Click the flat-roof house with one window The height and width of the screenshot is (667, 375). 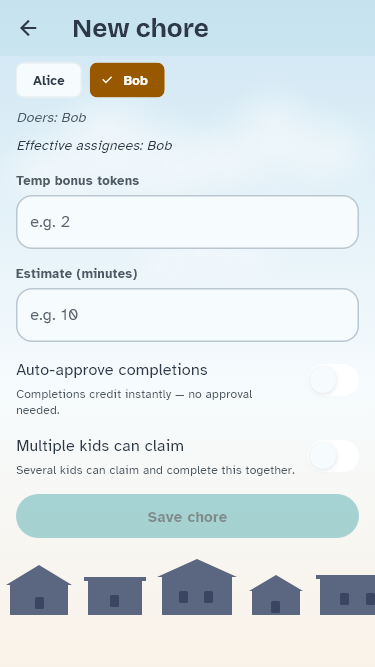[x=115, y=596]
